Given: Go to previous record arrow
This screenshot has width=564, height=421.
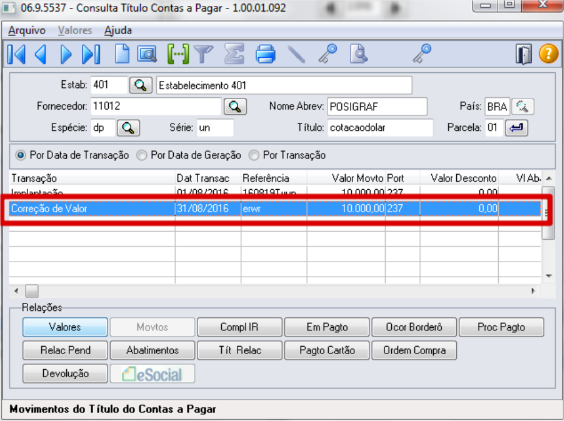Looking at the screenshot, I should (x=41, y=54).
